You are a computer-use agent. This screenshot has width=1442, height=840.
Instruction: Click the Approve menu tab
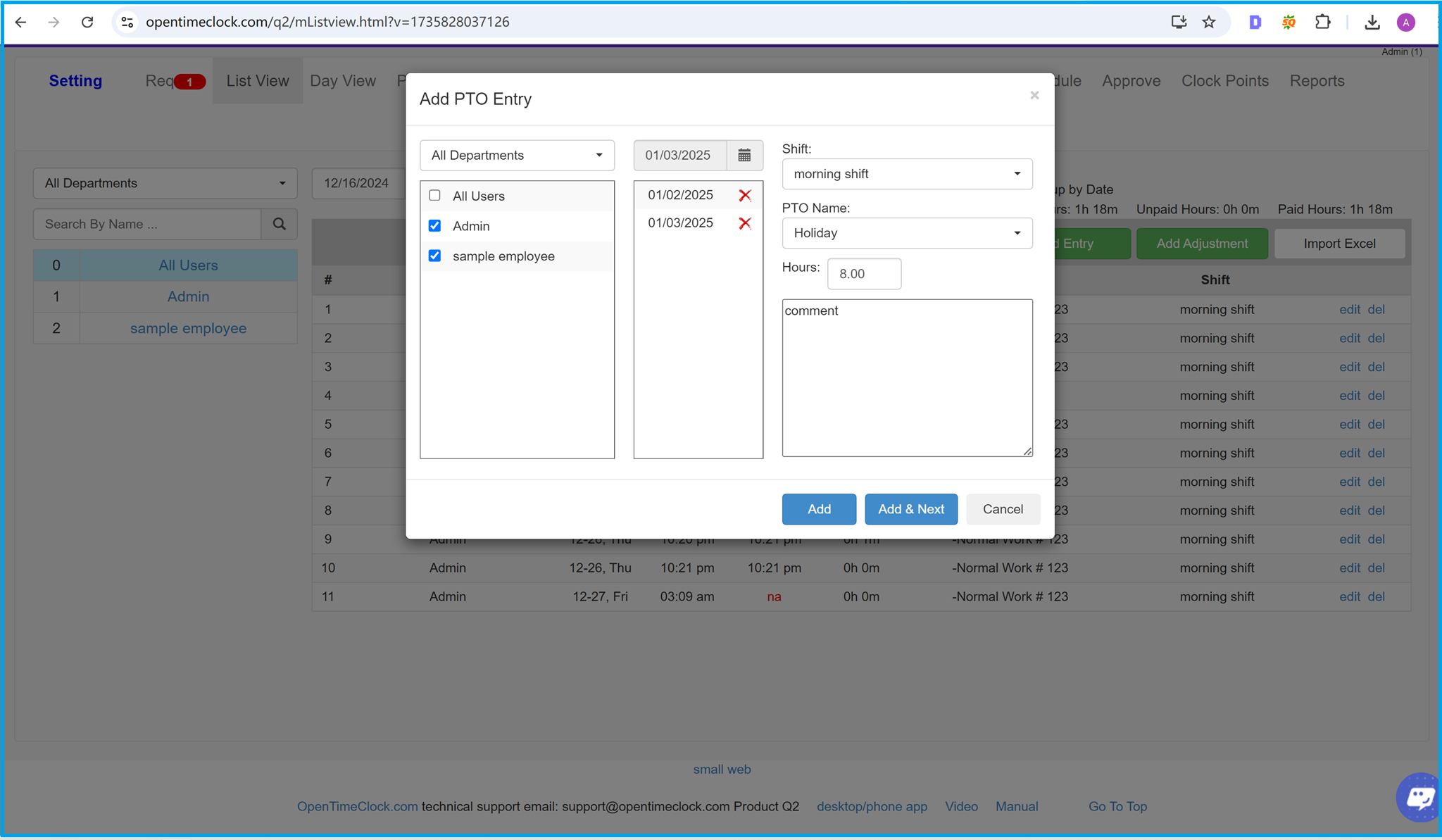pos(1131,81)
